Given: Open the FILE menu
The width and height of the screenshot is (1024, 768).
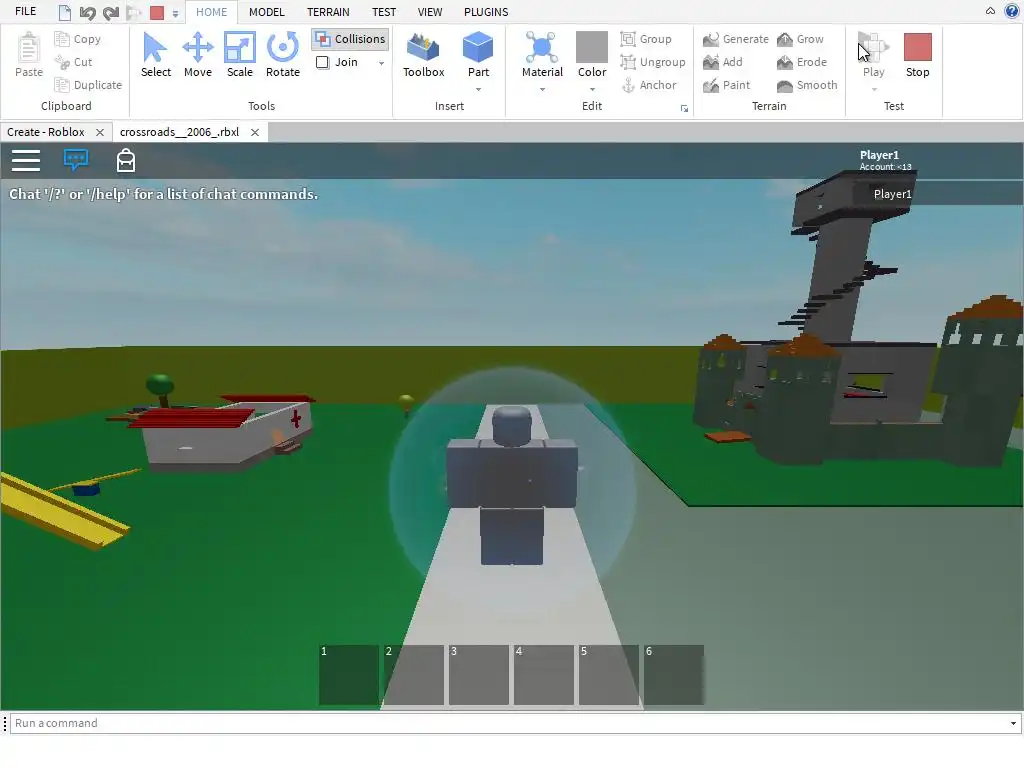Looking at the screenshot, I should 25,12.
